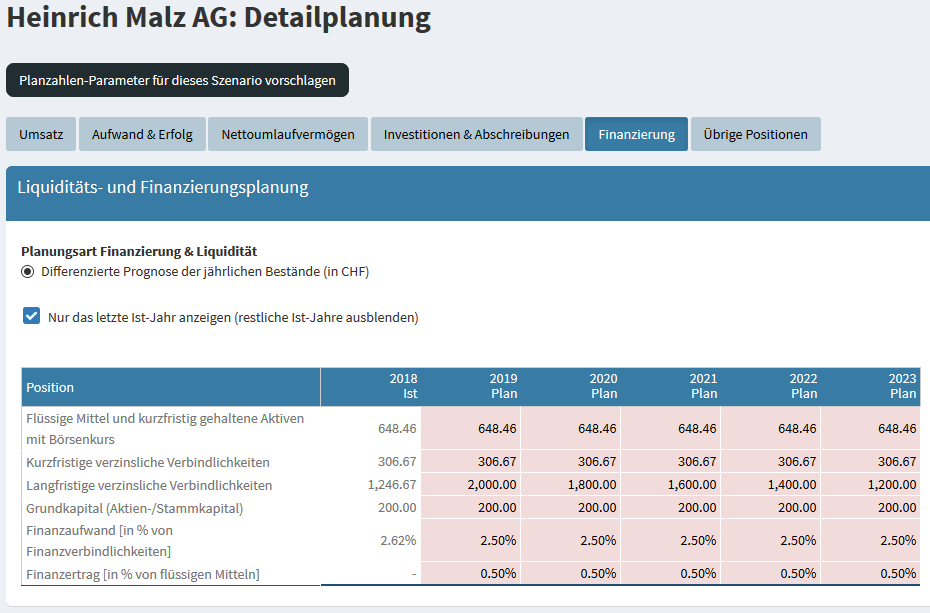This screenshot has height=613, width=930.
Task: Edit the 1,200.00 Langfristige Verbindlichkeiten value
Action: (x=871, y=484)
